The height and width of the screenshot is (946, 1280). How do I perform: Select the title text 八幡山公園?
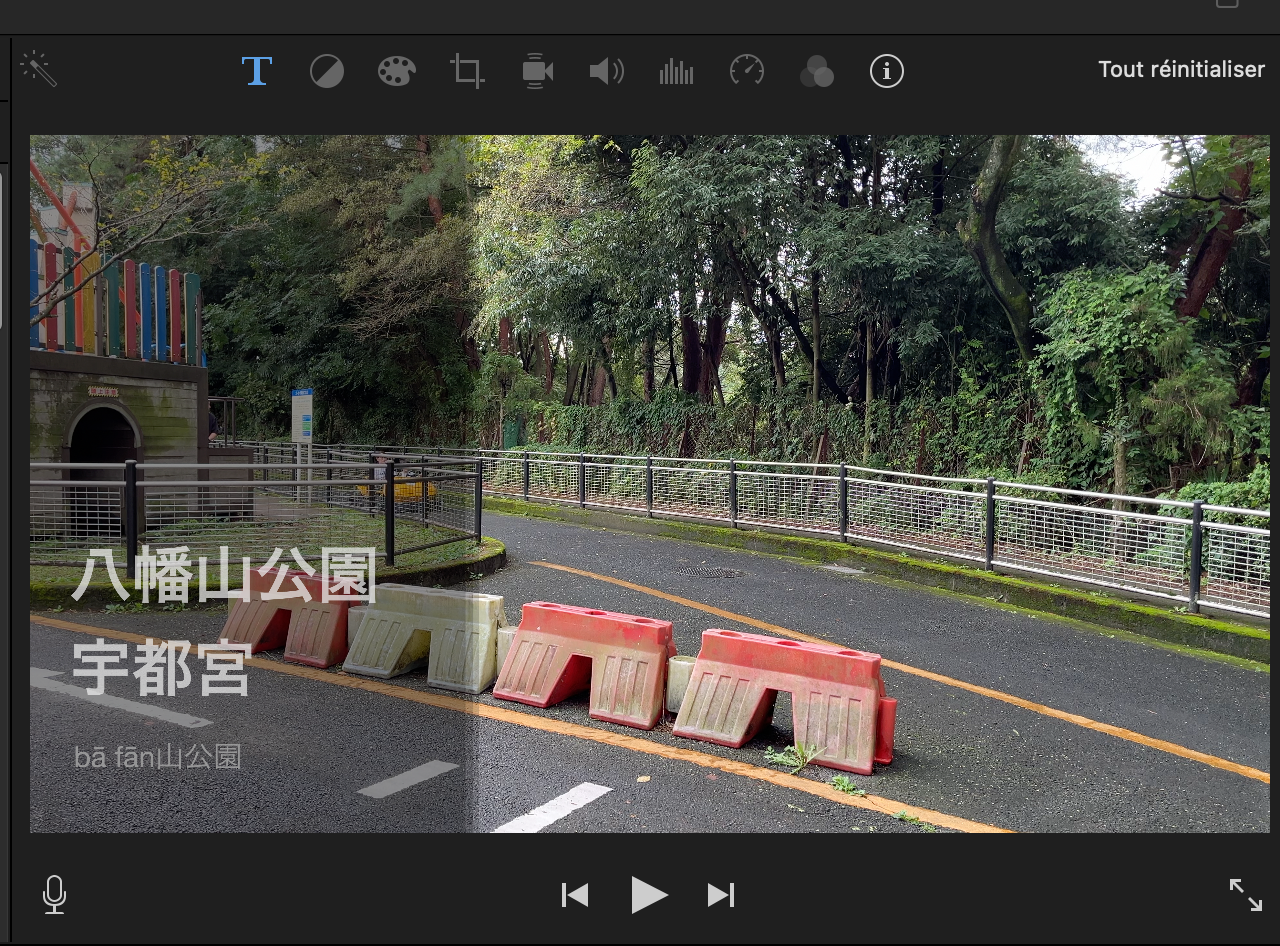[x=225, y=575]
